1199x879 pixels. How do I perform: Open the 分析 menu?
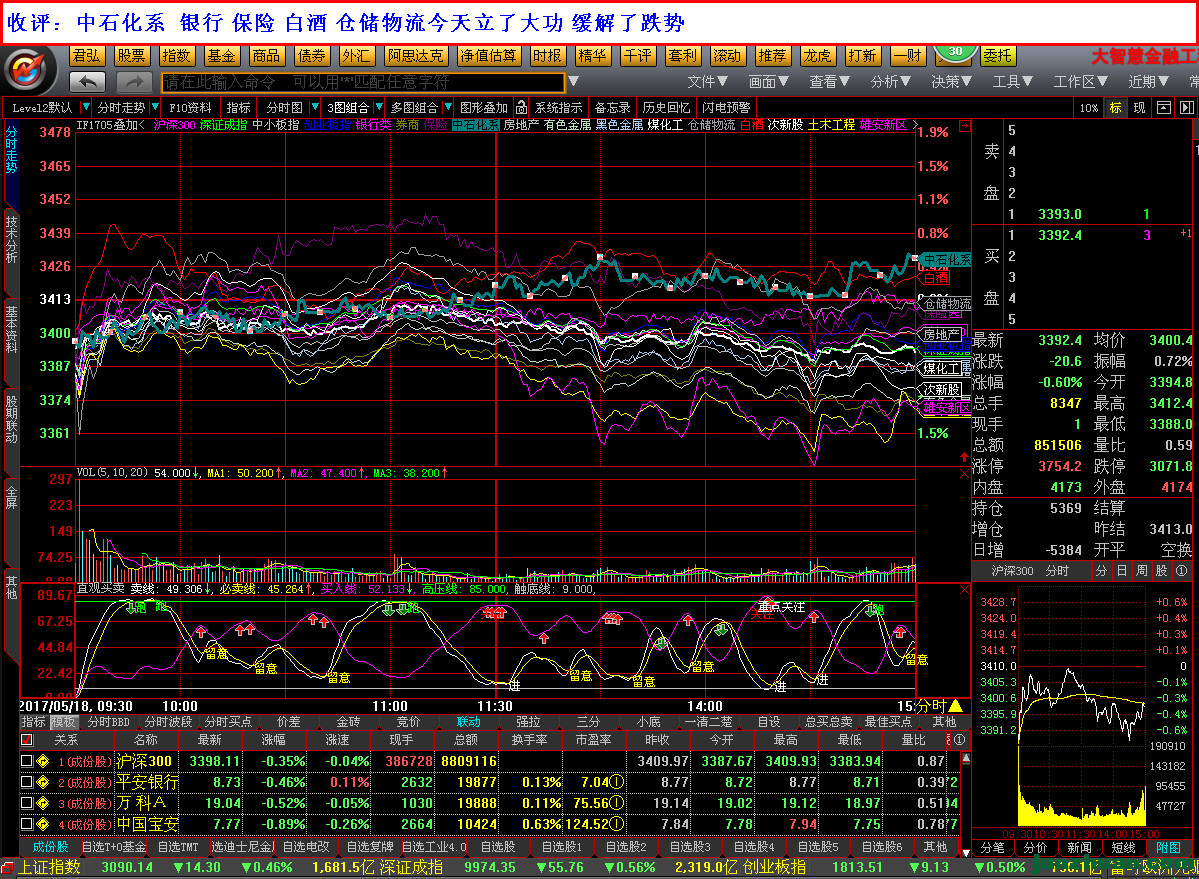click(890, 82)
